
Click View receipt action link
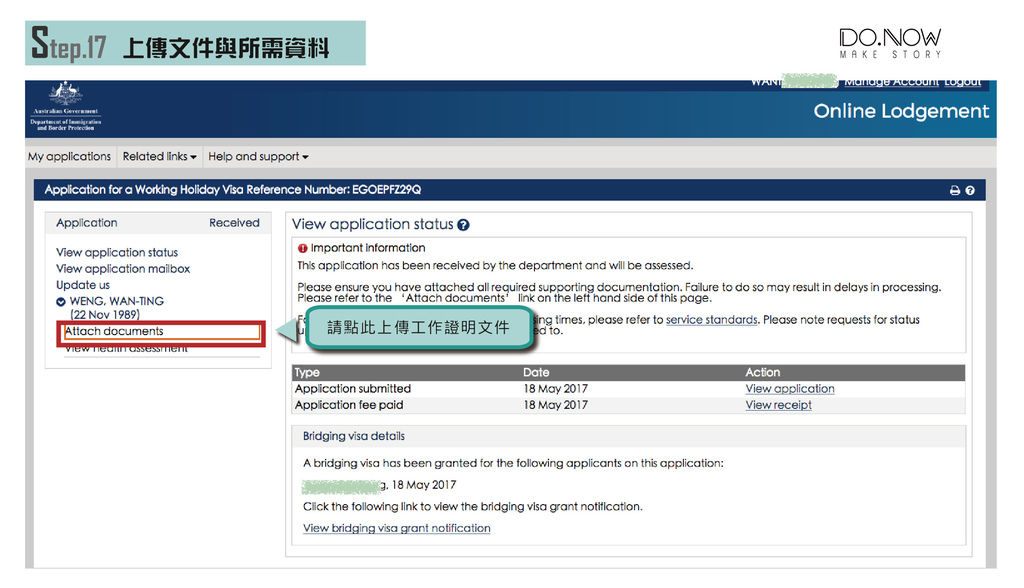click(778, 405)
